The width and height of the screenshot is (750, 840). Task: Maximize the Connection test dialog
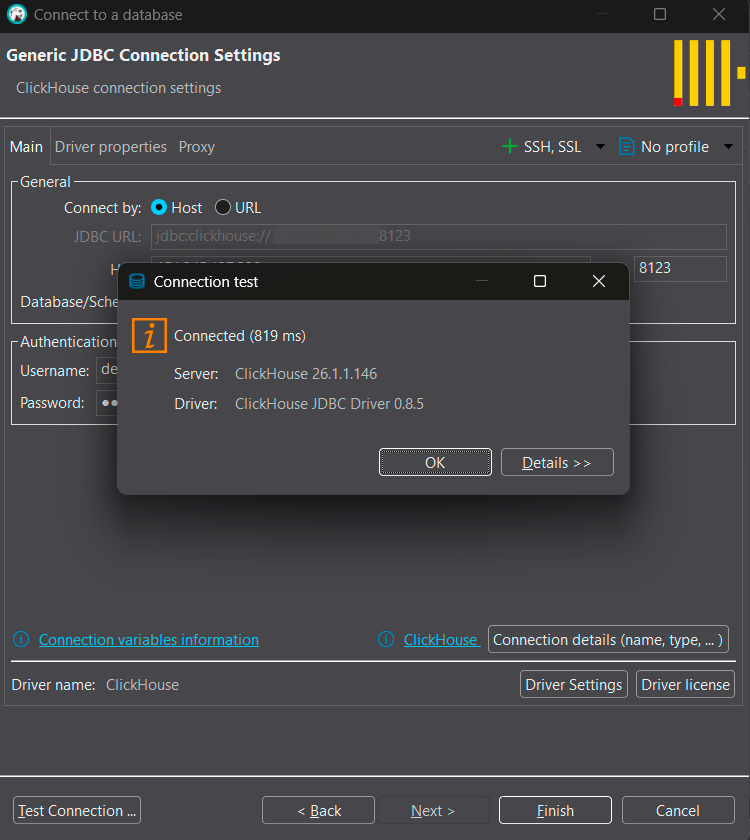coord(540,282)
